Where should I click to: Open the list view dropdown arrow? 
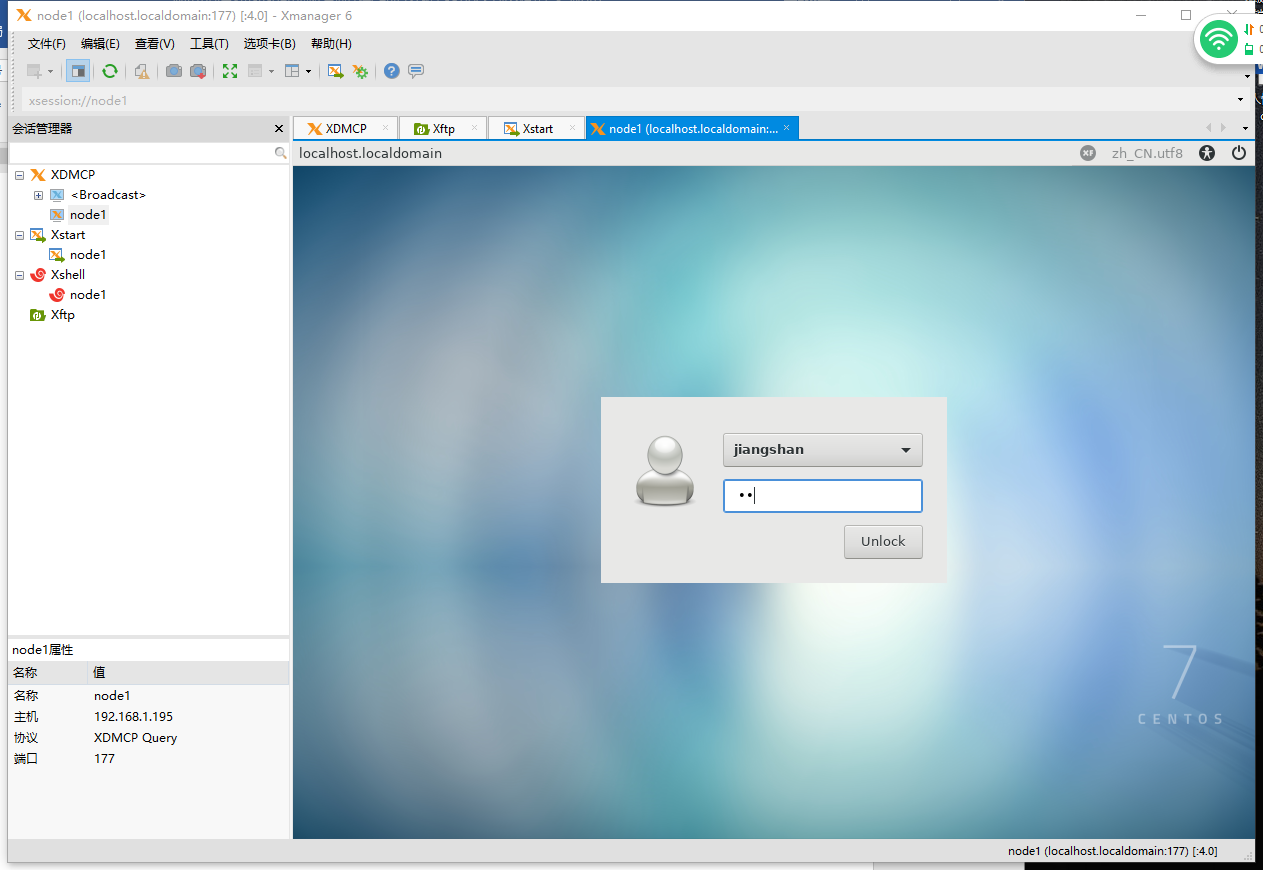271,71
